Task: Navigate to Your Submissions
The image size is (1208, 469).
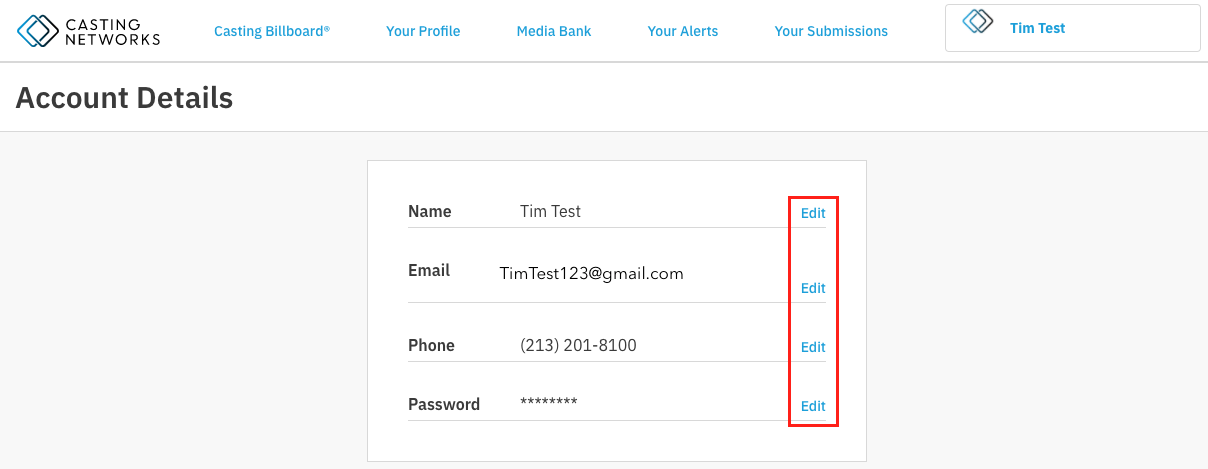Action: click(831, 31)
